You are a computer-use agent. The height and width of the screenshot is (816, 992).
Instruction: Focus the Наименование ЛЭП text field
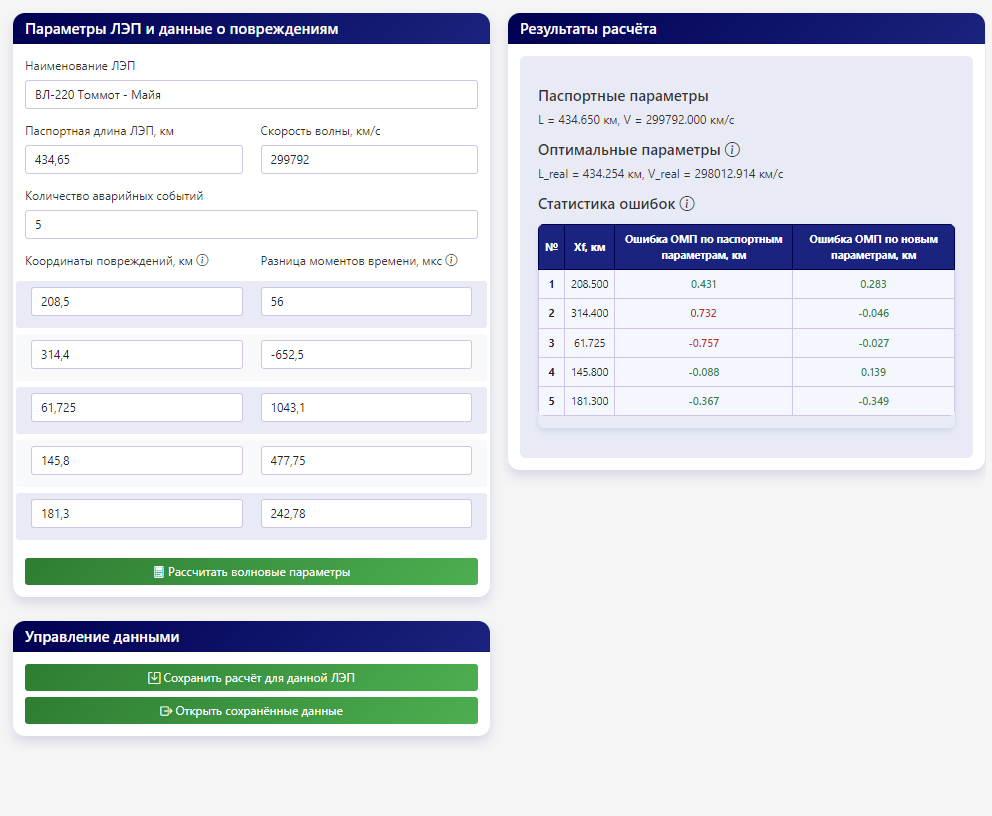tap(251, 95)
